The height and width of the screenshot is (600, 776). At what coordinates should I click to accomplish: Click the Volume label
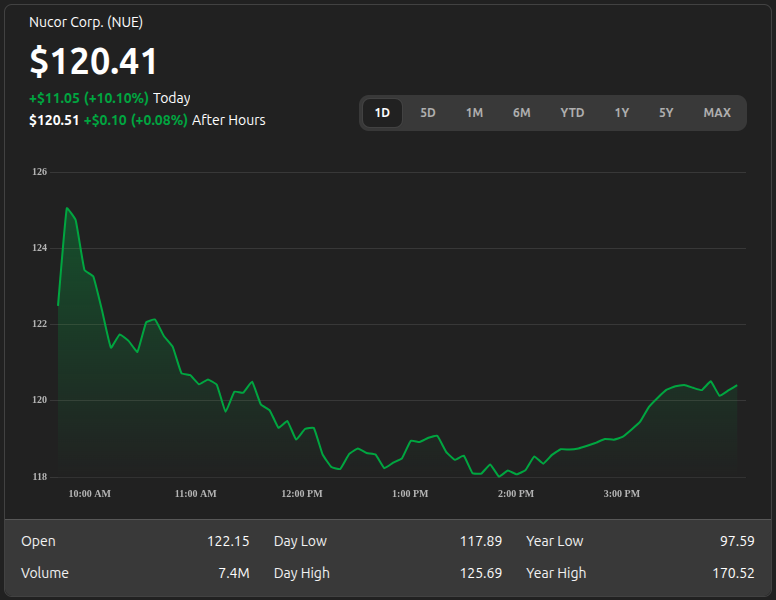point(45,573)
